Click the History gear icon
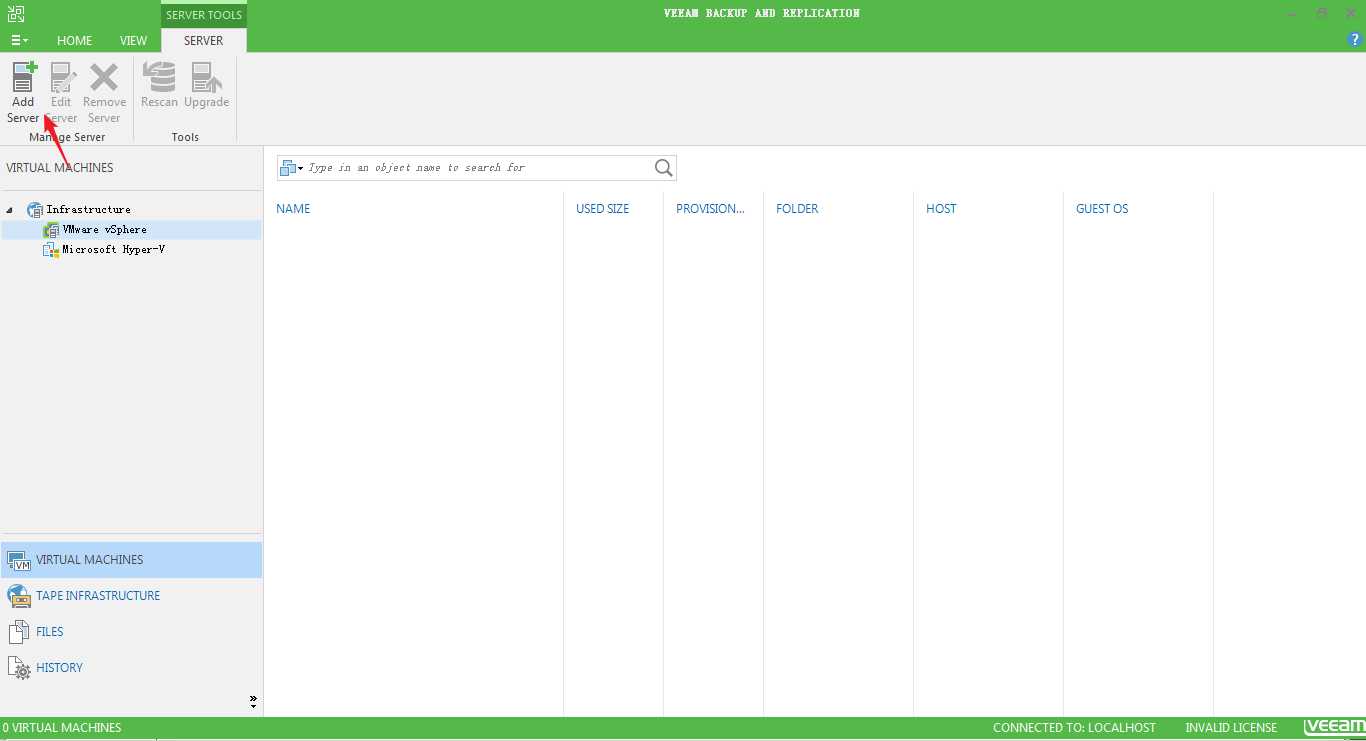The image size is (1366, 741). [x=19, y=668]
